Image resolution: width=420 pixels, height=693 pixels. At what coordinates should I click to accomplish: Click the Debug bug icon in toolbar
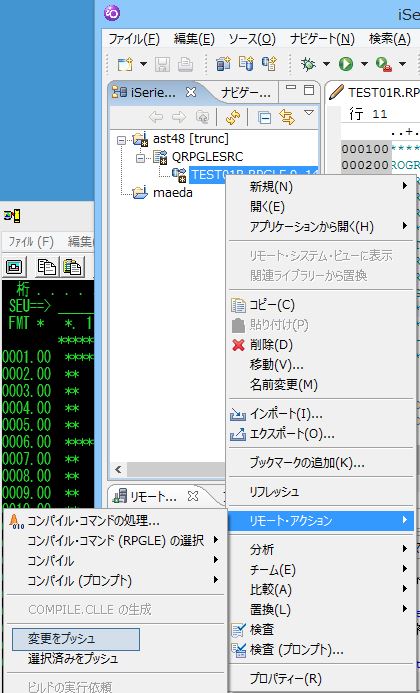click(308, 65)
